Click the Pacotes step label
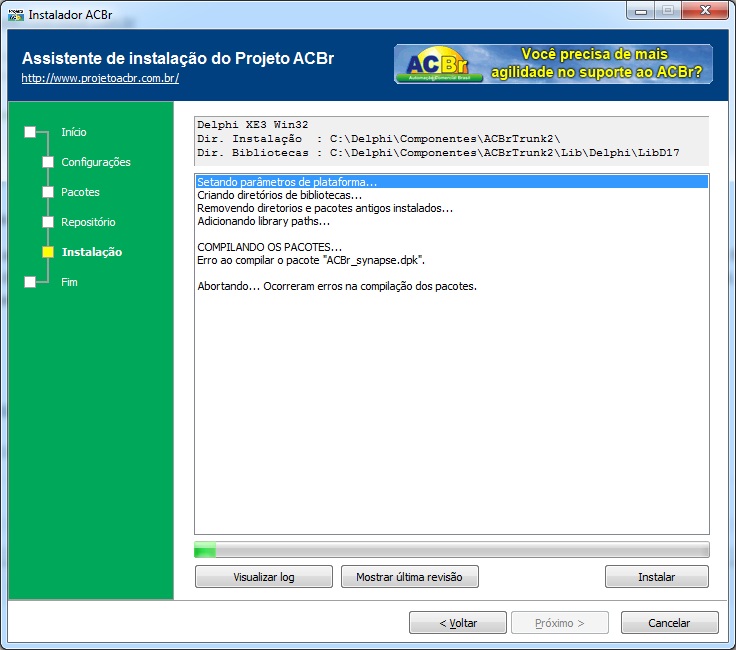Image resolution: width=736 pixels, height=650 pixels. pos(80,192)
